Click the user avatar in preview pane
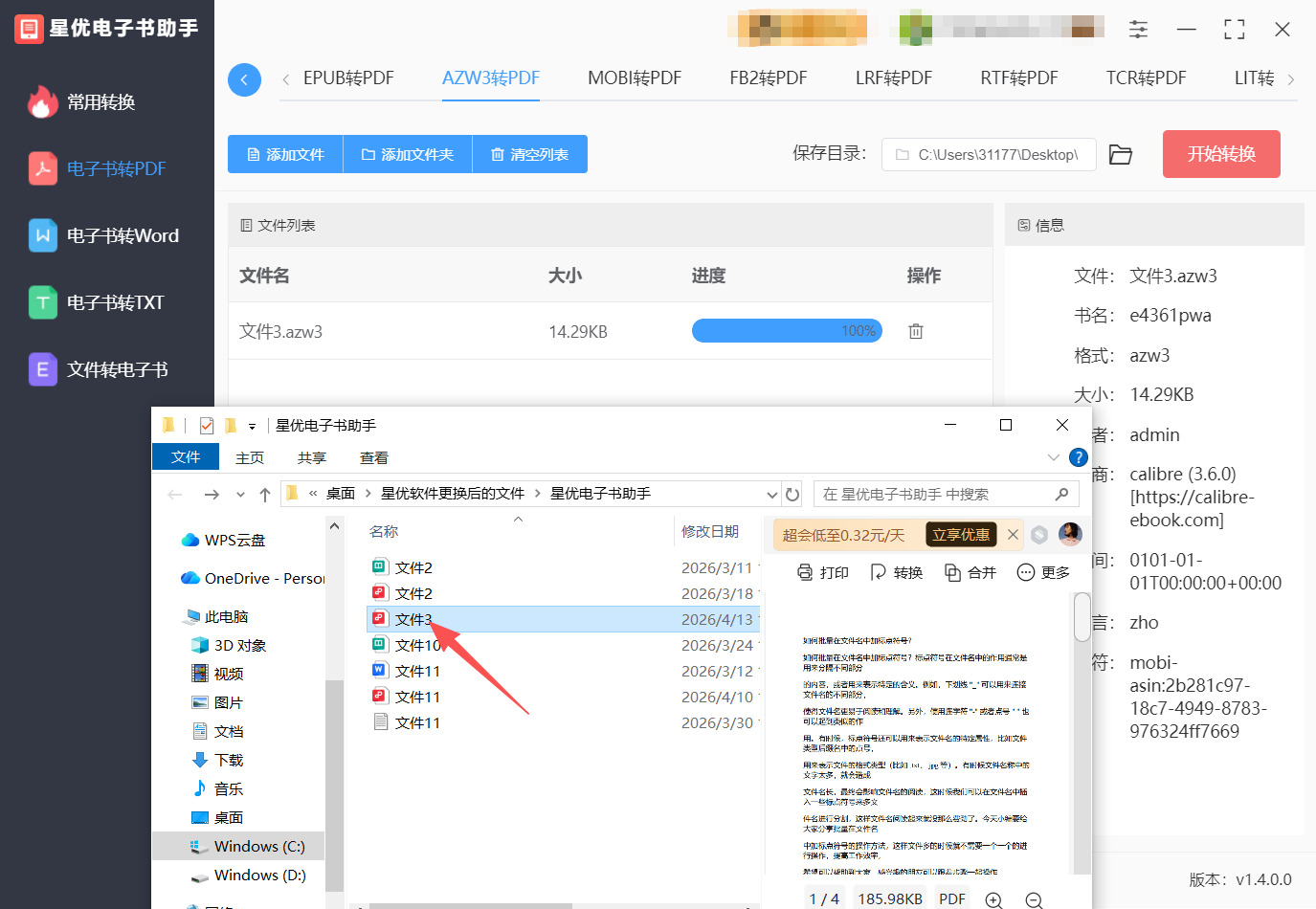1316x909 pixels. (x=1070, y=534)
